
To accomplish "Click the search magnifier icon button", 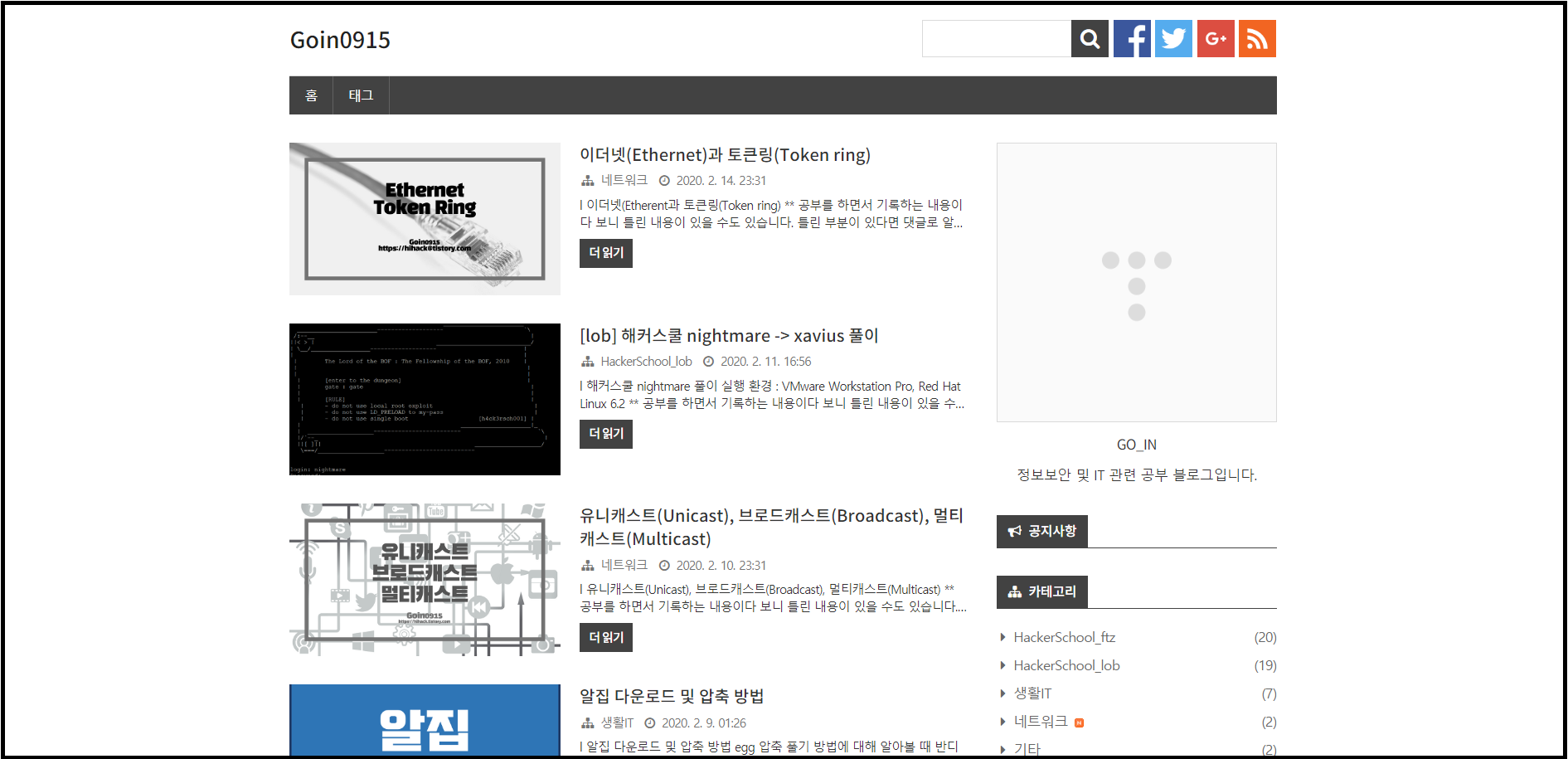I will coord(1090,39).
